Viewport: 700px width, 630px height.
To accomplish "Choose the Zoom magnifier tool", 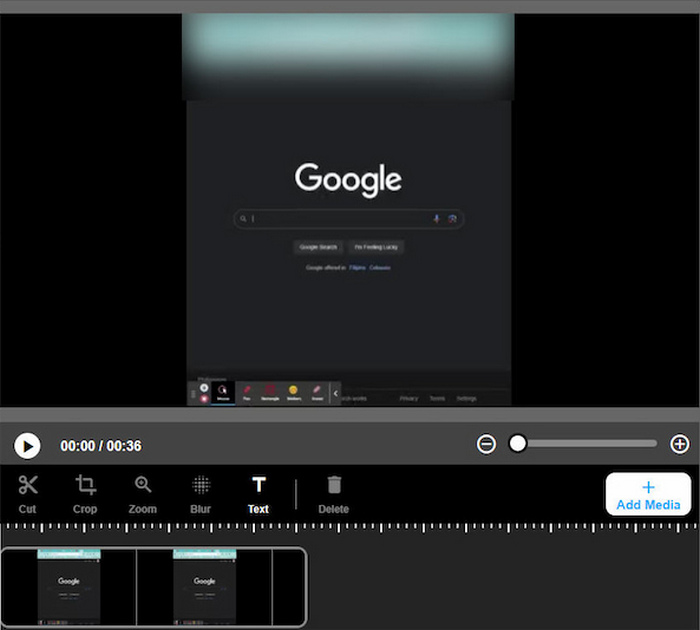I will pos(143,493).
